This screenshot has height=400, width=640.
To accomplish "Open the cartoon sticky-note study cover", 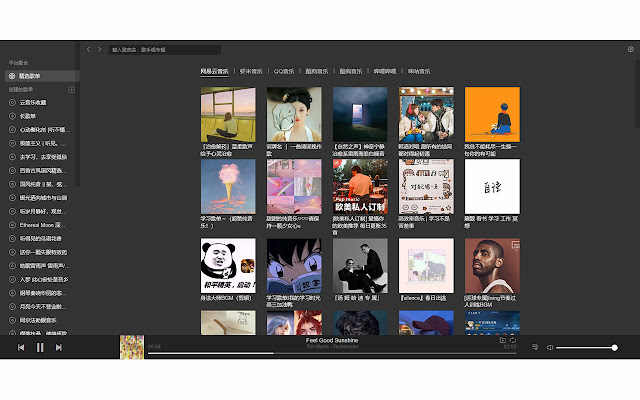I will click(426, 187).
